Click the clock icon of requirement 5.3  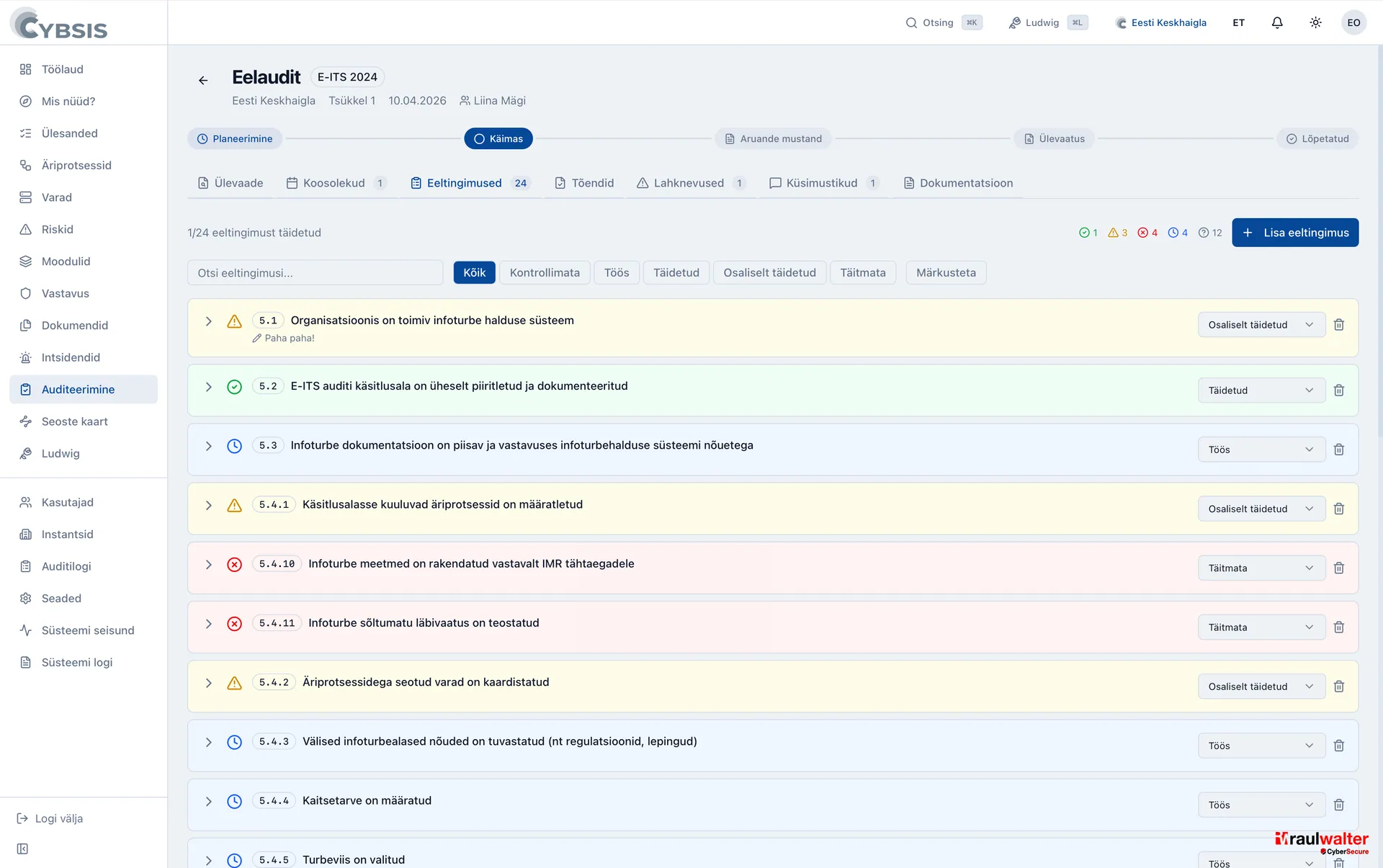[234, 446]
